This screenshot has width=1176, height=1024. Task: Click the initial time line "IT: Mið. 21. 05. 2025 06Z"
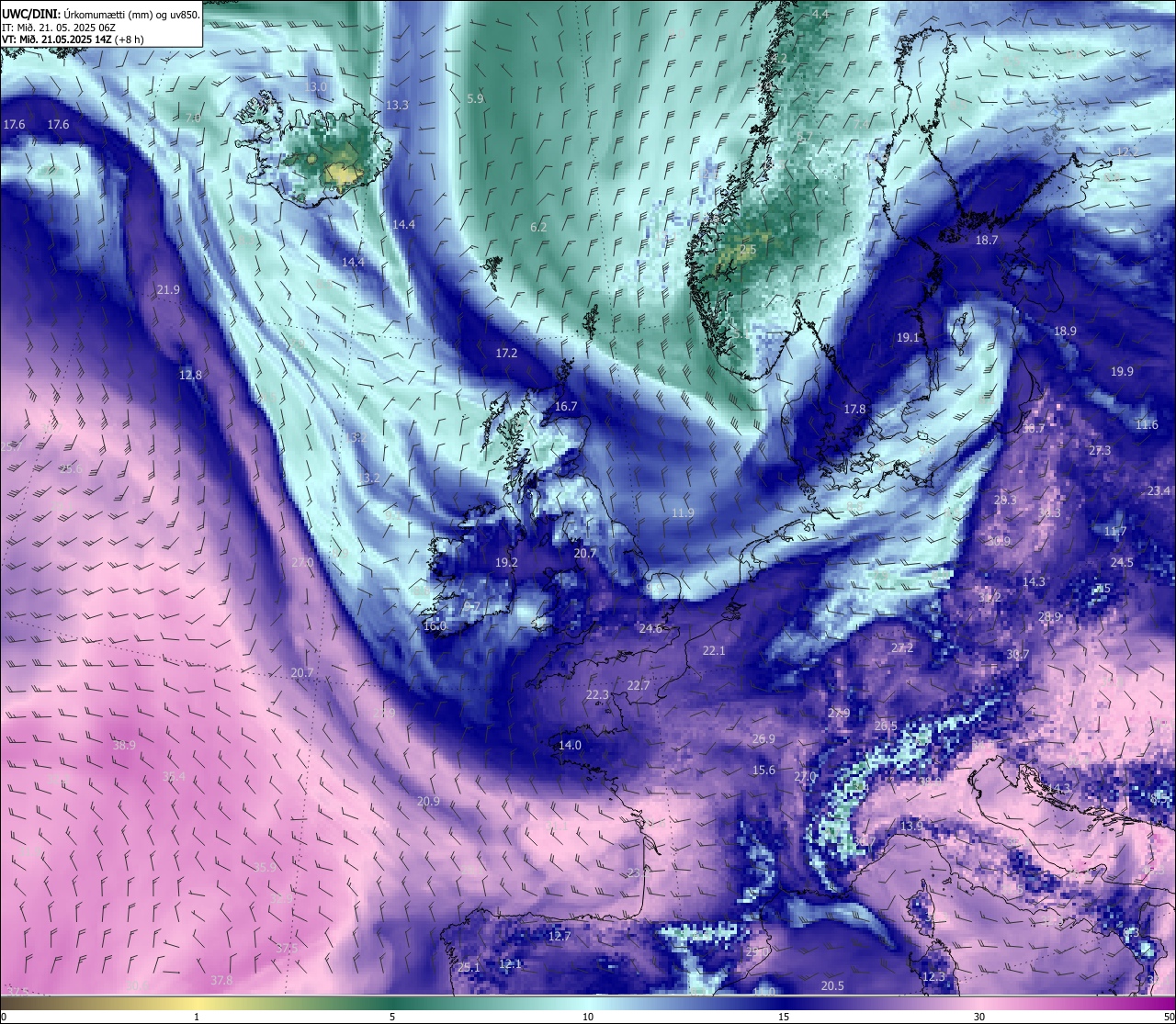59,28
